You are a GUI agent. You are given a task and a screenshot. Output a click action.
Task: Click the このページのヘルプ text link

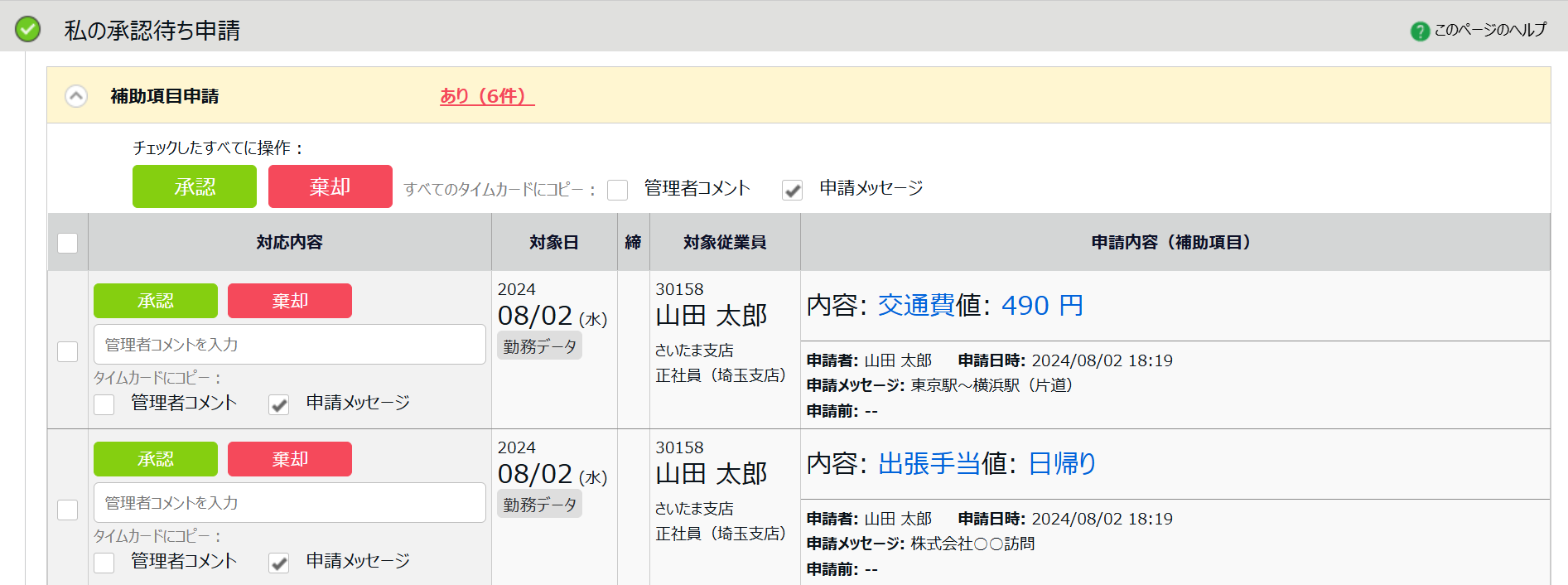1490,30
